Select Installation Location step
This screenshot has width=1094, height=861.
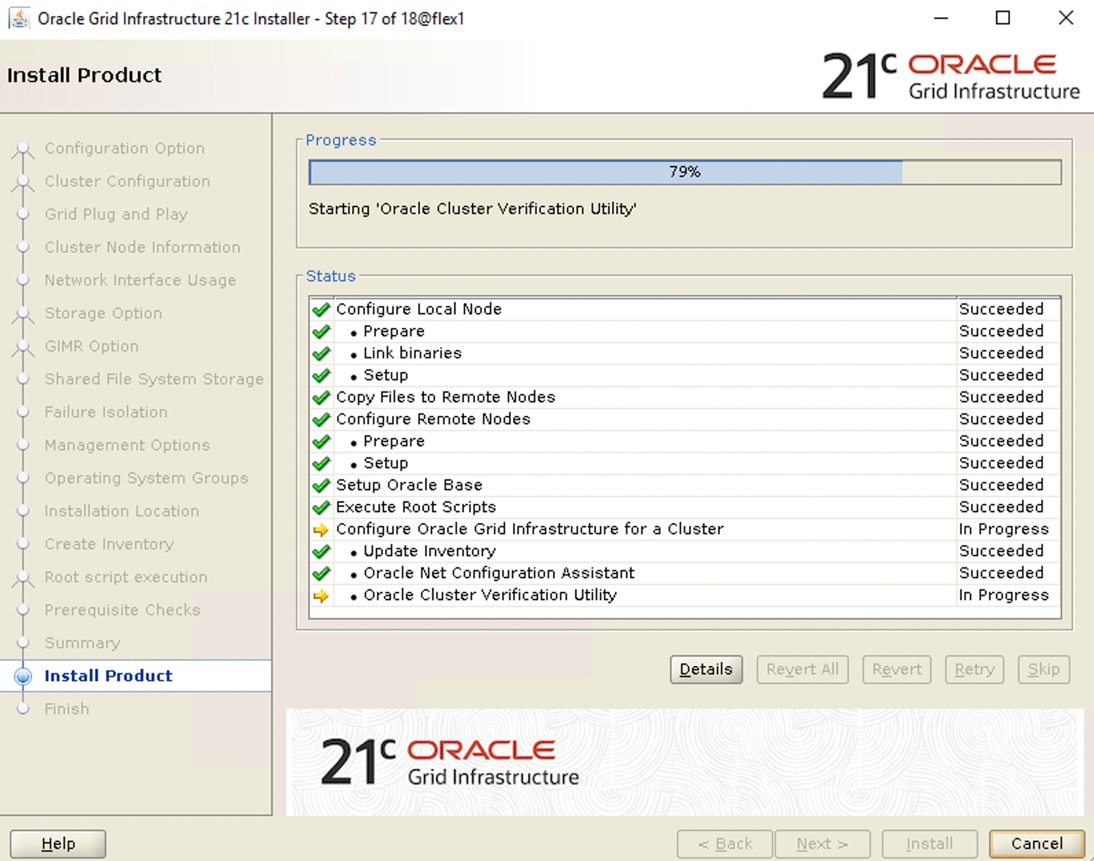click(121, 511)
